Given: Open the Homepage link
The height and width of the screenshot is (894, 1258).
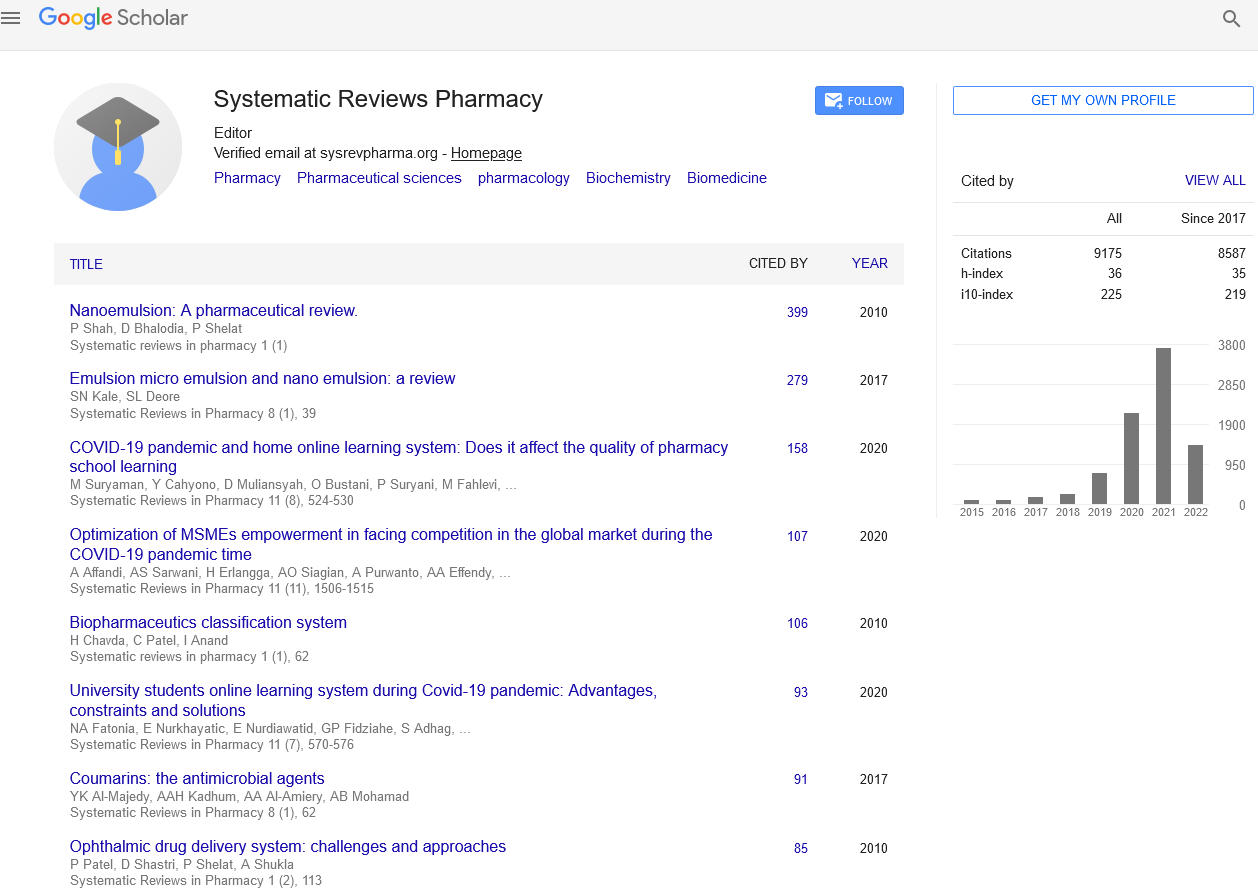Looking at the screenshot, I should point(486,153).
